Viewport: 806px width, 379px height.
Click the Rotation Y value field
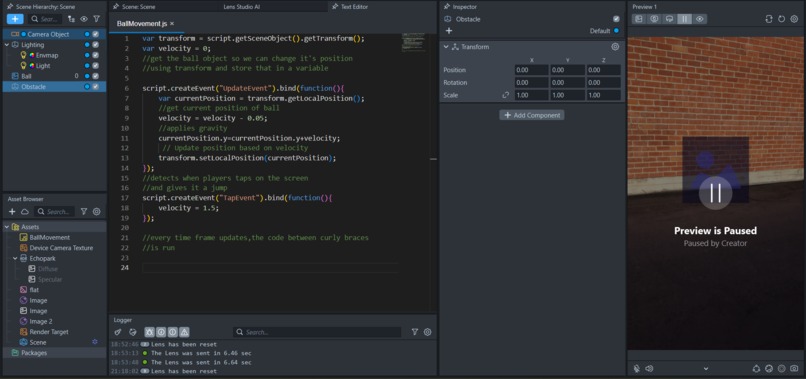click(x=567, y=82)
